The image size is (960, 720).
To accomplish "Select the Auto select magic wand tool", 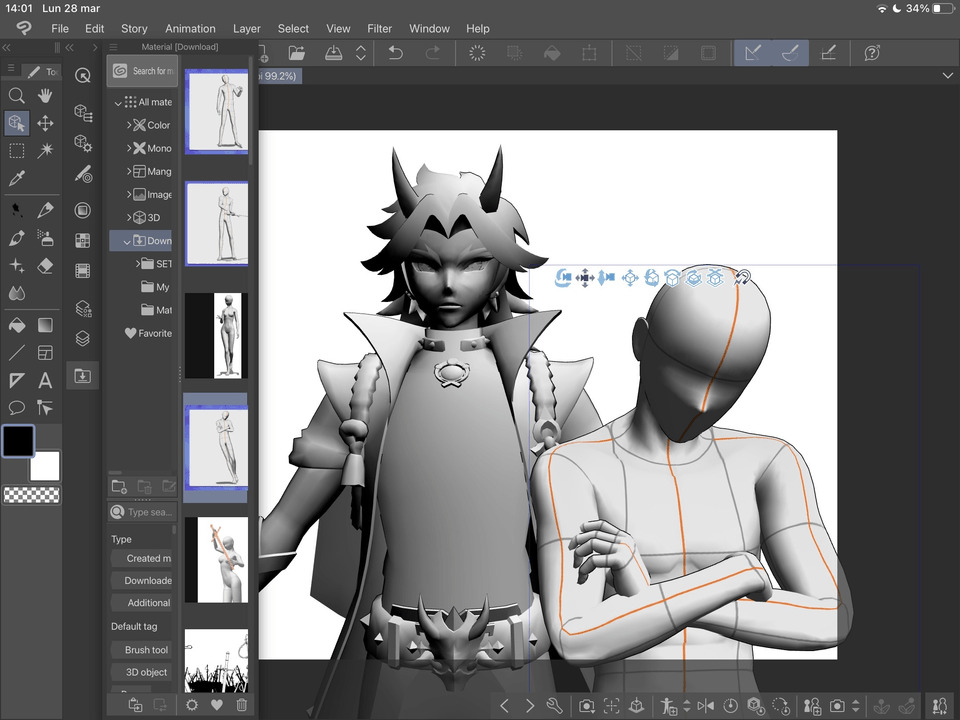I will click(x=45, y=151).
